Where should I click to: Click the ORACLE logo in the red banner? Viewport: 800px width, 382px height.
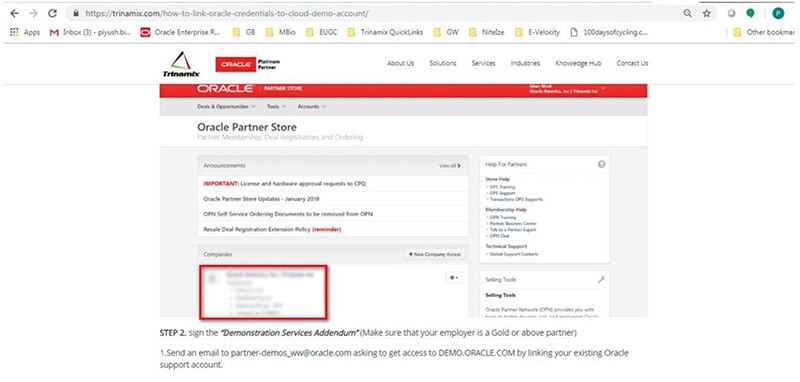point(225,89)
